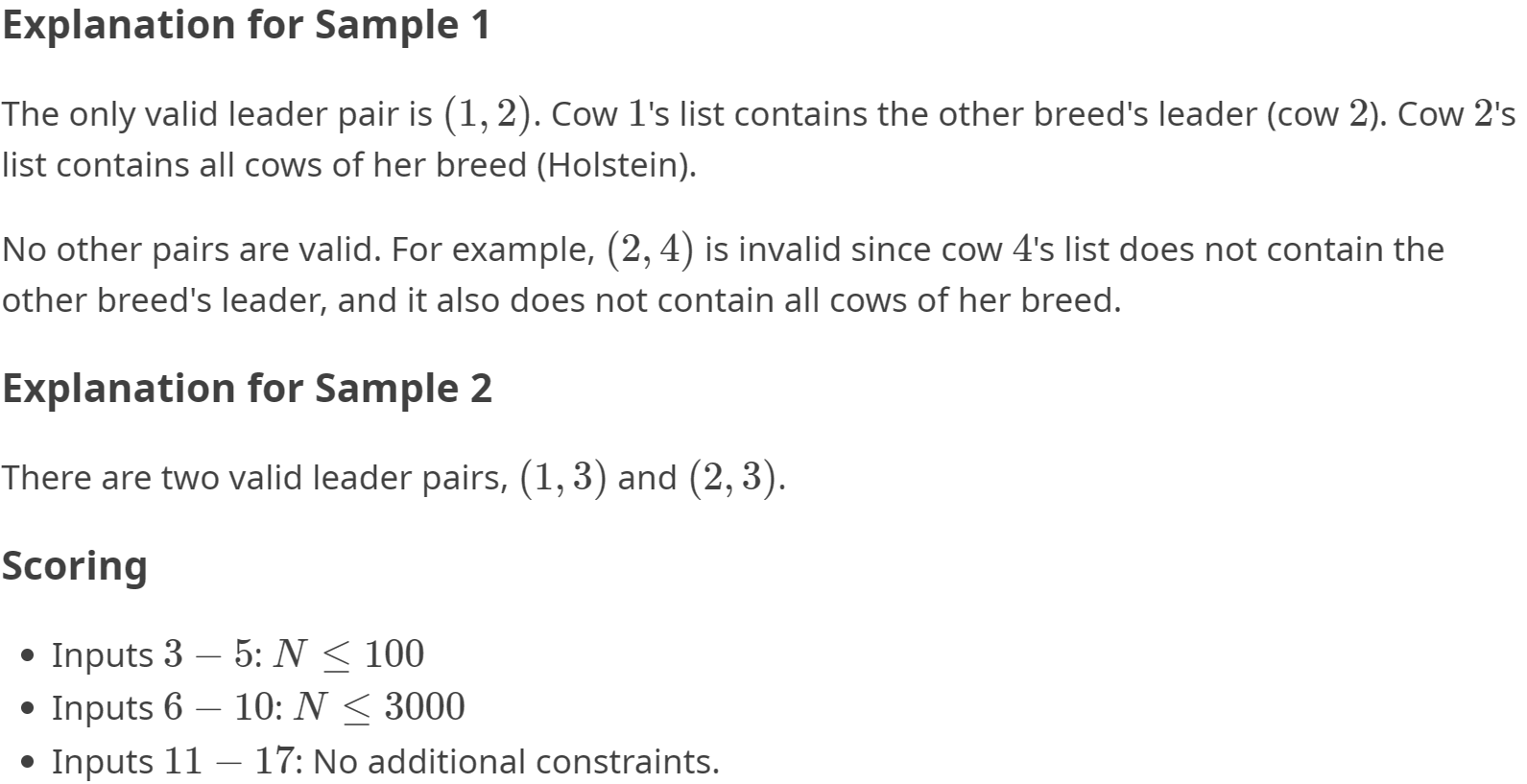Click the "Scoring" heading
This screenshot has height=784, width=1527.
tap(74, 565)
